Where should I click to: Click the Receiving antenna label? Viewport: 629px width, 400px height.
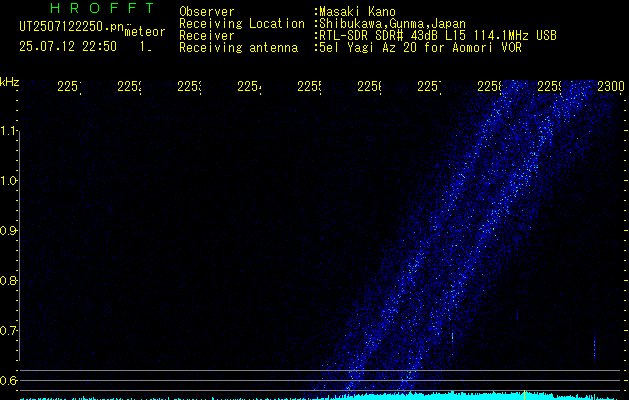pyautogui.click(x=238, y=48)
